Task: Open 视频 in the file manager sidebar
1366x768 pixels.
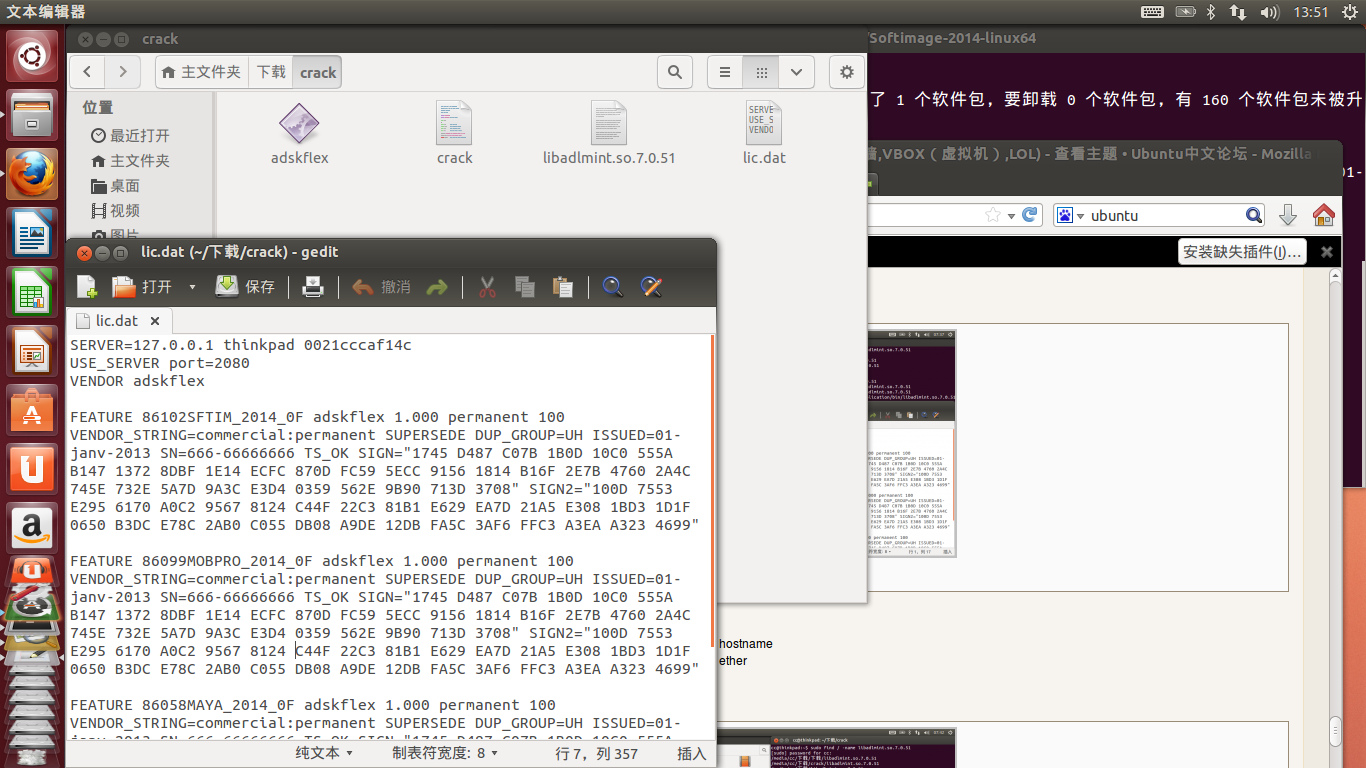Action: (x=115, y=211)
